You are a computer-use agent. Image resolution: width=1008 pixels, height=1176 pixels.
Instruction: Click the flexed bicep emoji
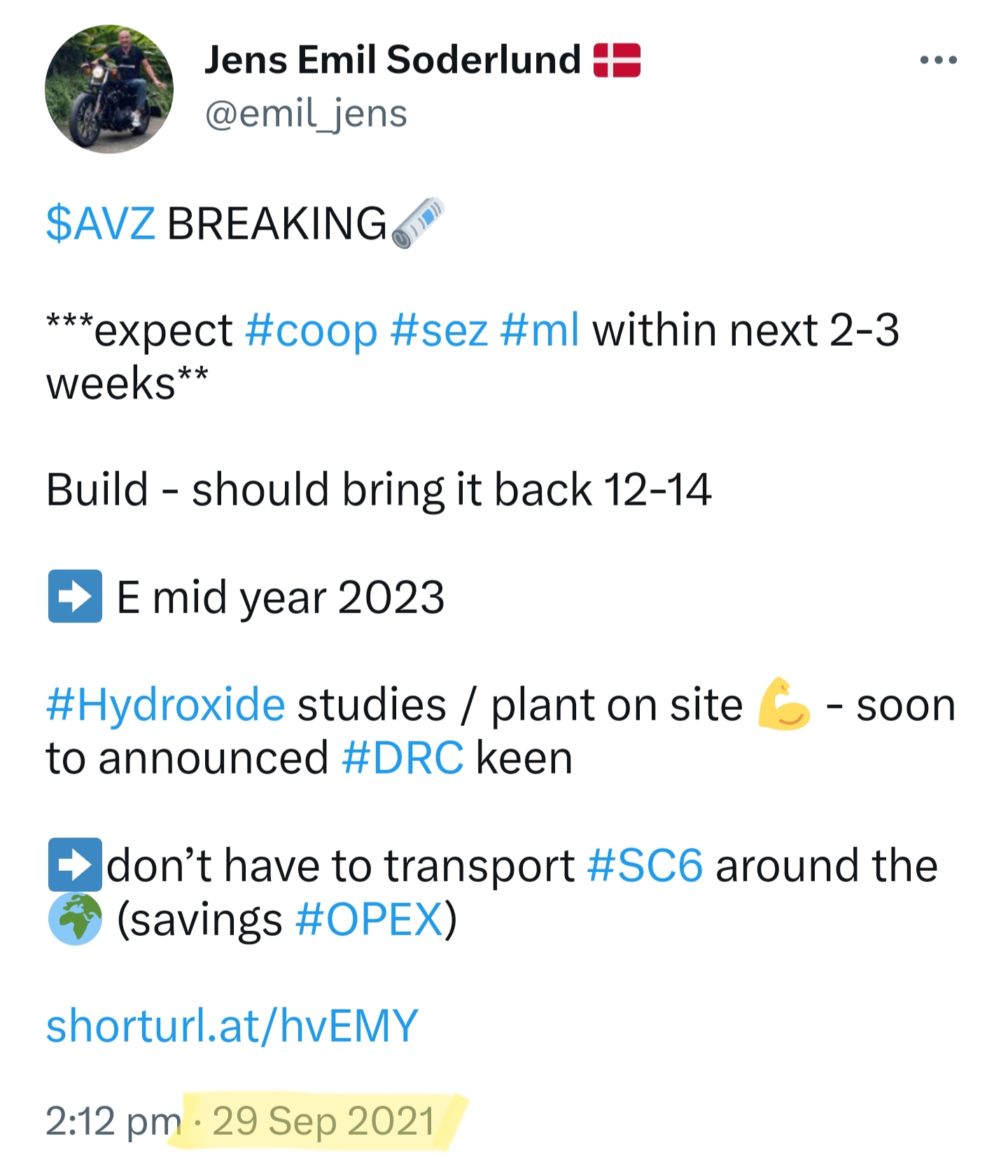point(783,703)
